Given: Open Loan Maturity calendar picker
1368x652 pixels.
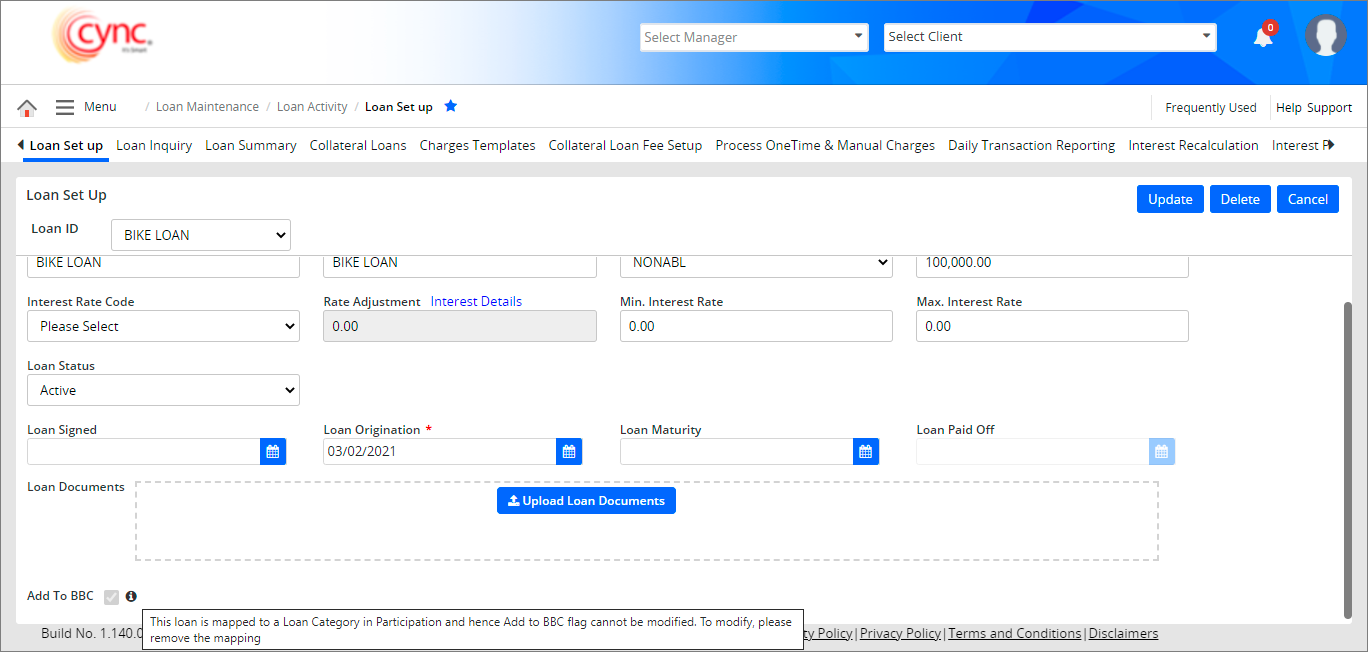Looking at the screenshot, I should [x=866, y=452].
